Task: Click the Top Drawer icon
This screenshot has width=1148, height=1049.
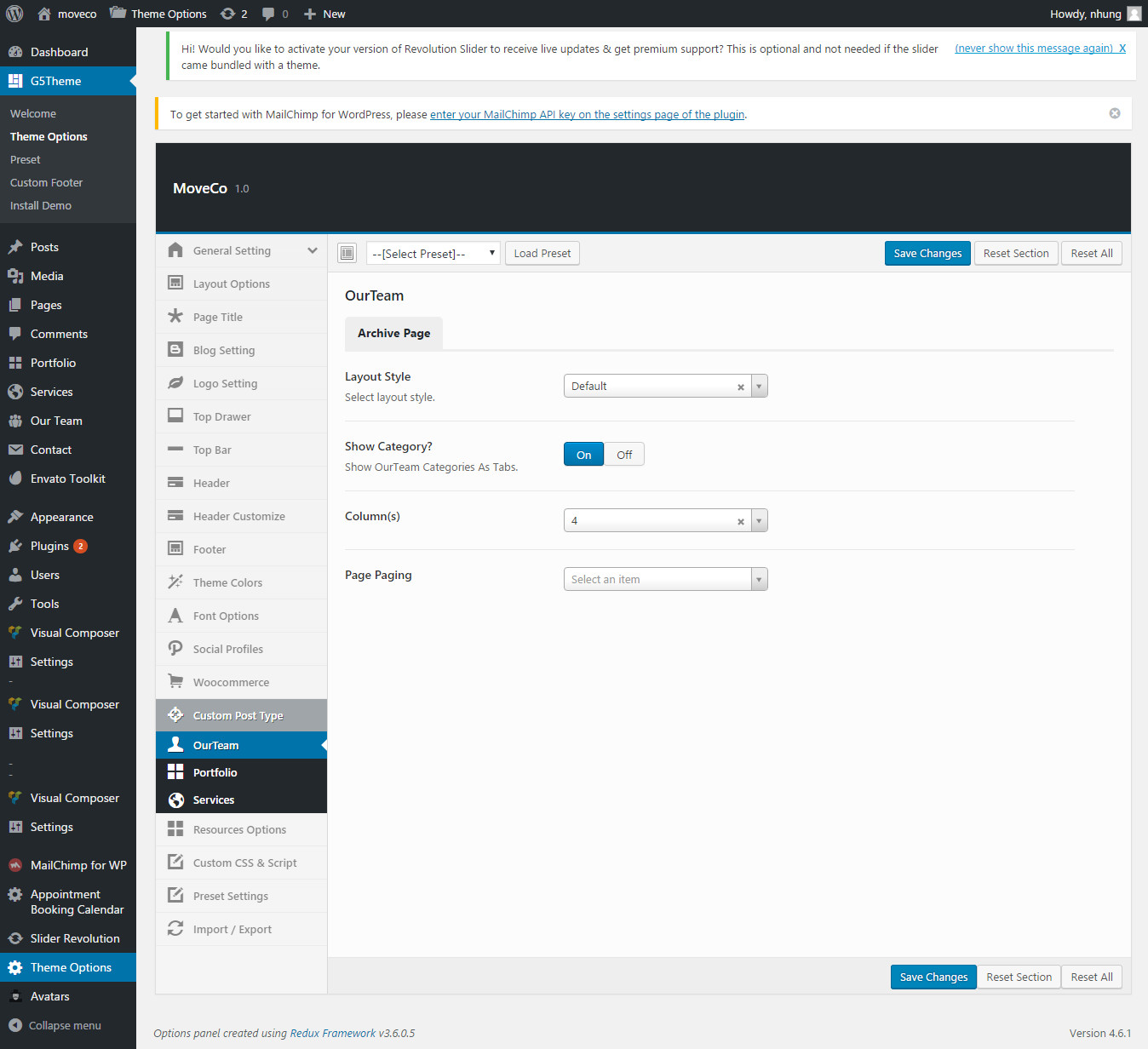Action: click(175, 416)
